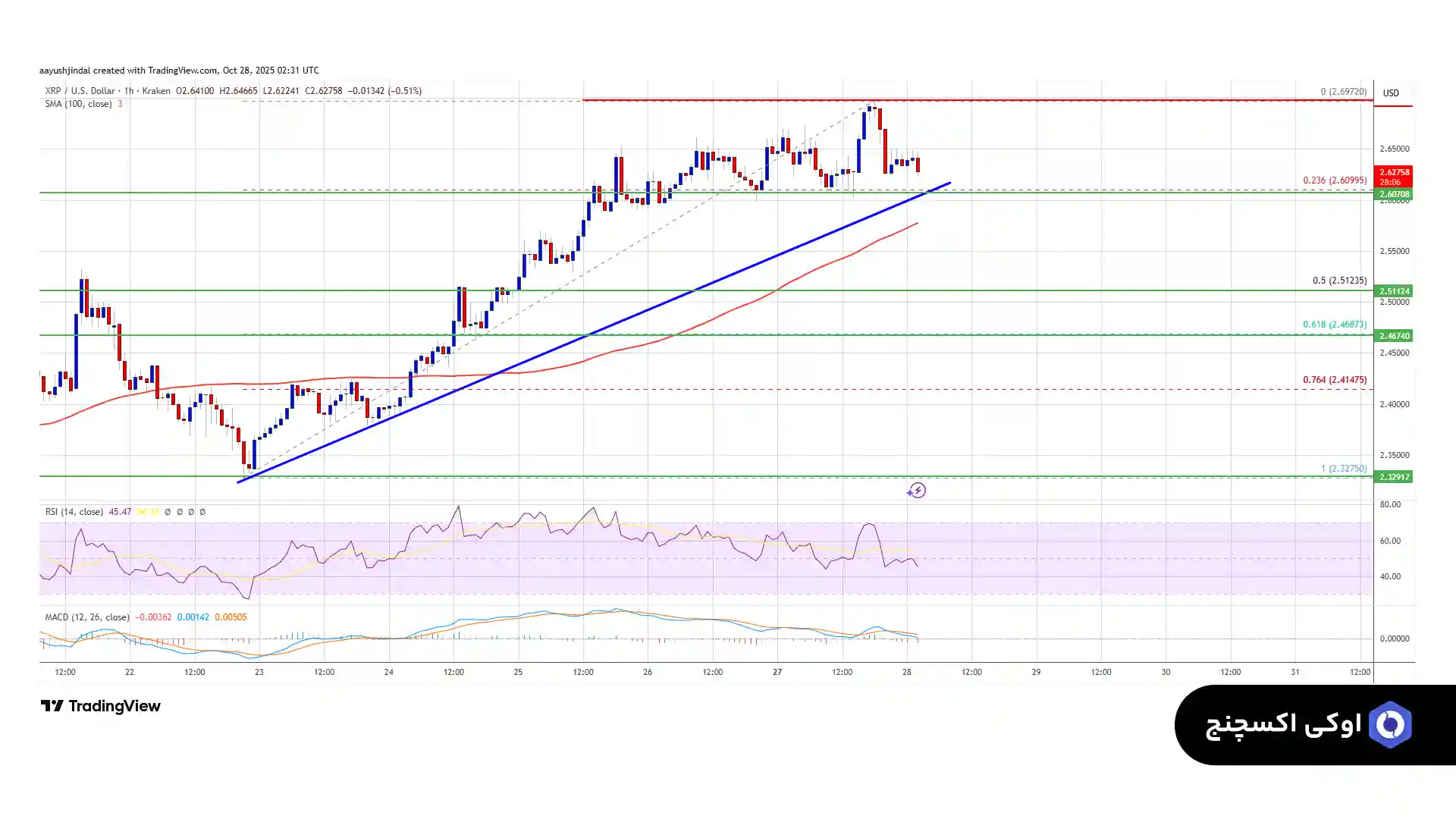The height and width of the screenshot is (819, 1456).
Task: Click the lightning go-to-realtime icon
Action: [916, 491]
